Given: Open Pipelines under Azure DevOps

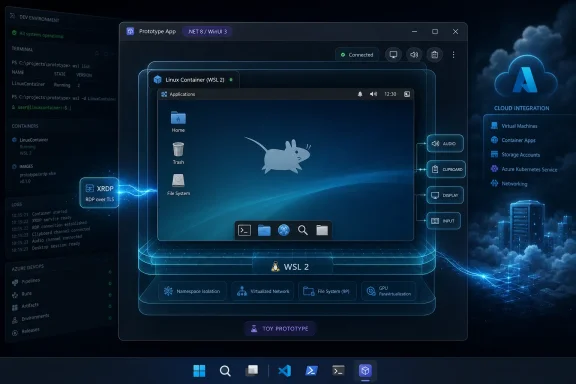Looking at the screenshot, I should pyautogui.click(x=26, y=281).
